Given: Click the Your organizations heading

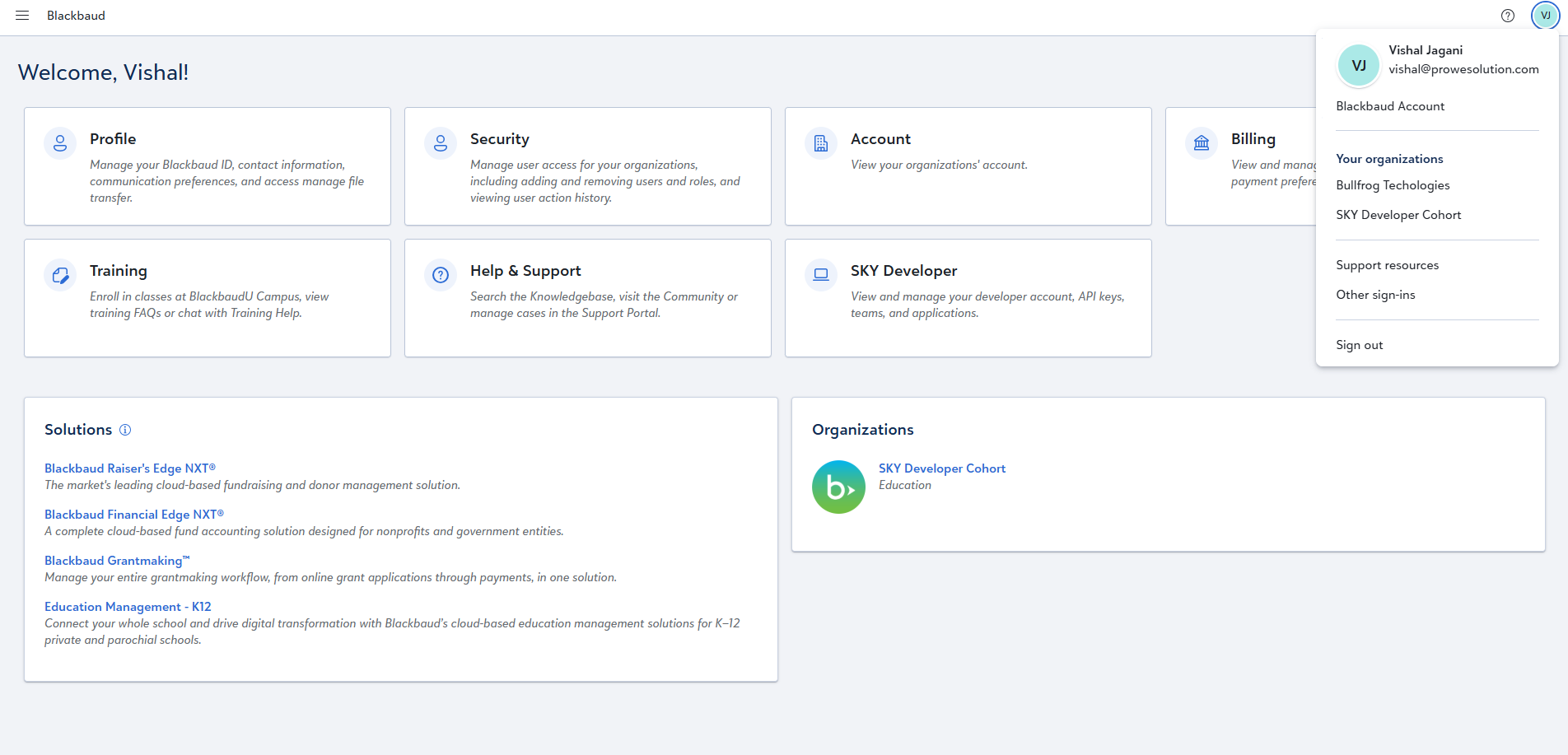Looking at the screenshot, I should [1389, 159].
